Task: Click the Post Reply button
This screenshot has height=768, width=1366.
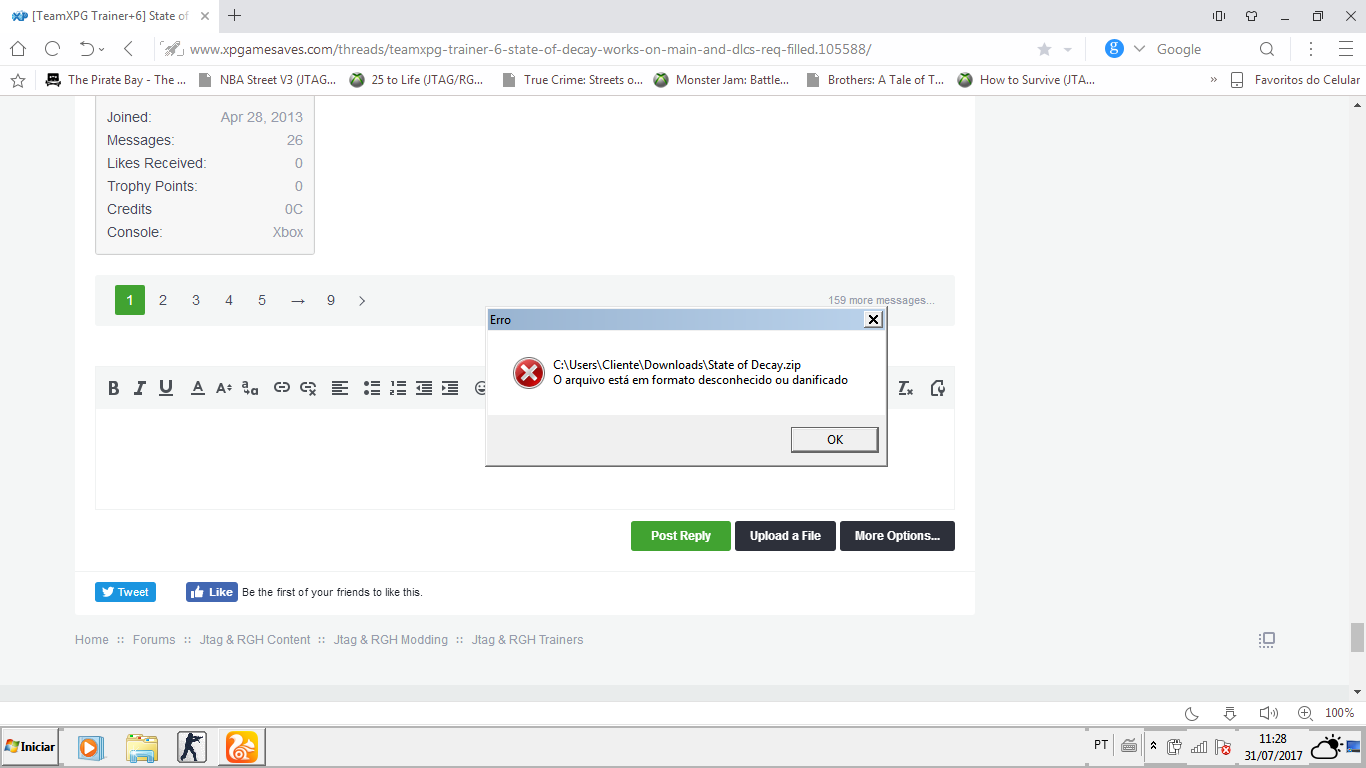Action: (680, 536)
